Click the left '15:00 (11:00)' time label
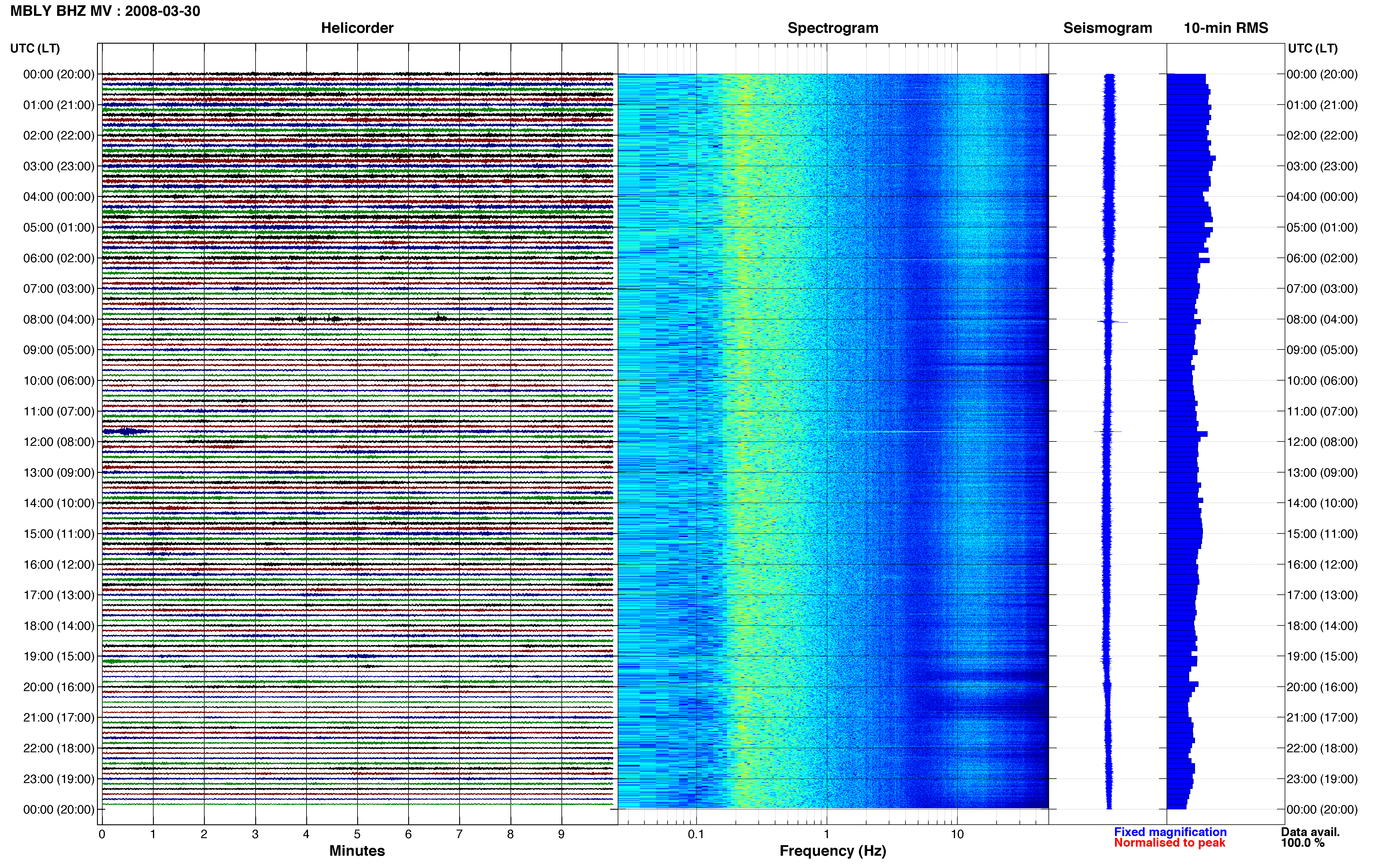This screenshot has width=1389, height=868. tap(59, 534)
